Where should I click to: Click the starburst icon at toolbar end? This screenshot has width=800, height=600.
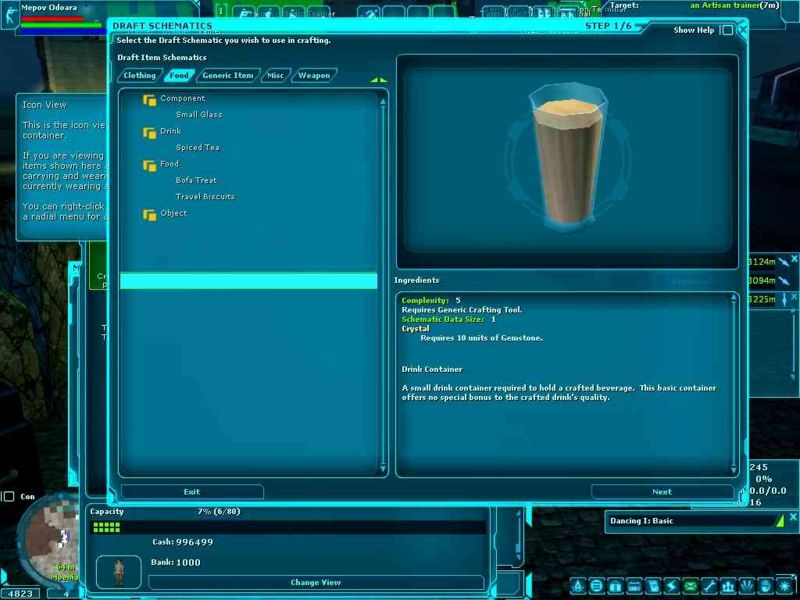pyautogui.click(x=783, y=586)
